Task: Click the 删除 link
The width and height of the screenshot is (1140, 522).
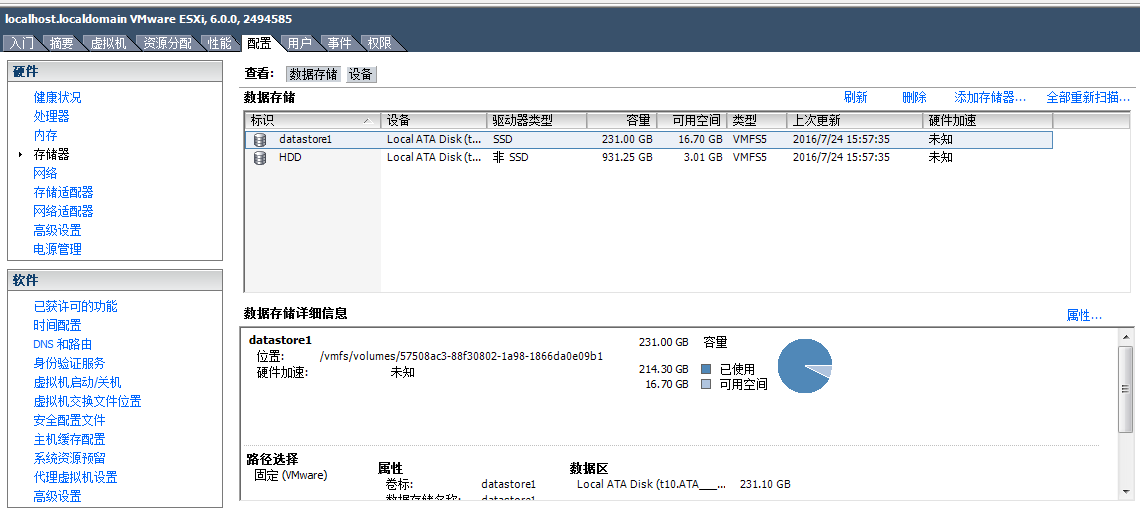Action: tap(914, 97)
